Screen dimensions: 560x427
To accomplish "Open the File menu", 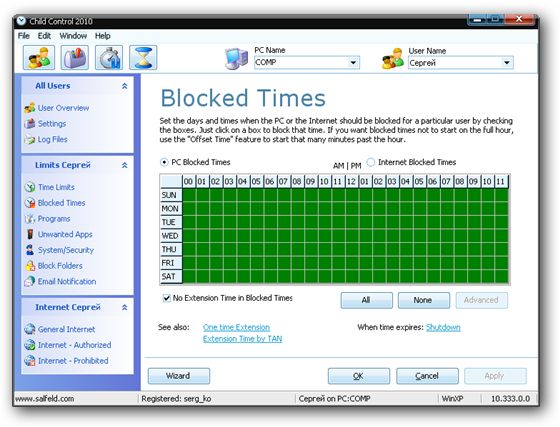I will 24,36.
